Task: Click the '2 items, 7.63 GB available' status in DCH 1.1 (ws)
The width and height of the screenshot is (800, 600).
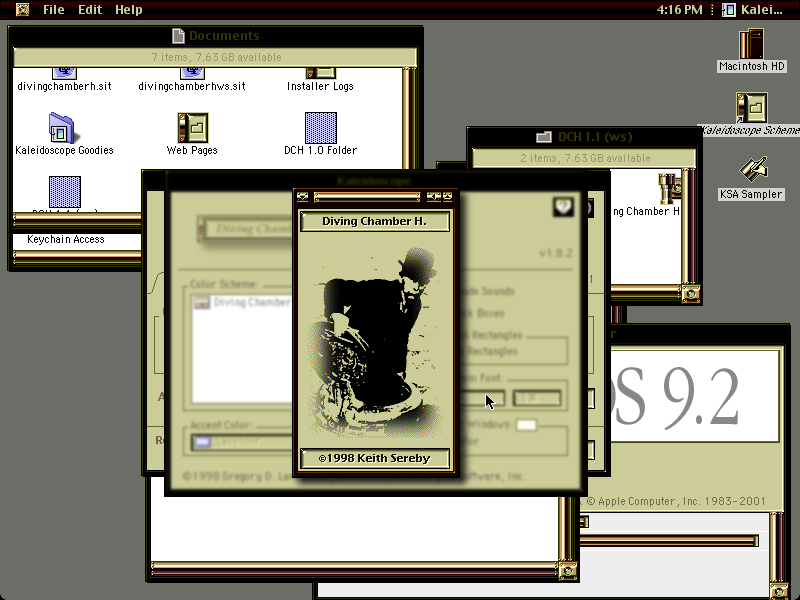Action: click(x=585, y=158)
